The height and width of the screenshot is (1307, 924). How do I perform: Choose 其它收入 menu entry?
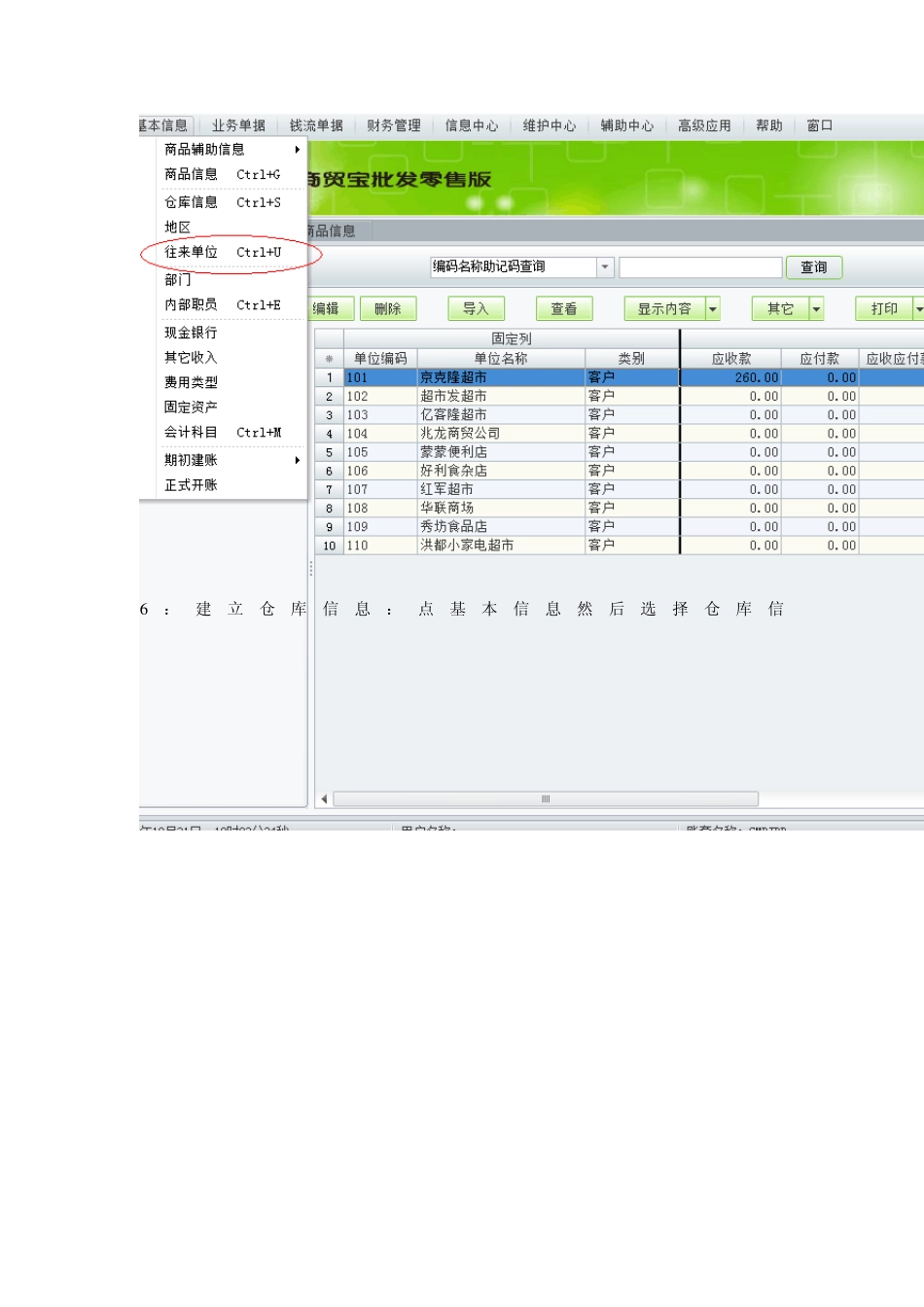coord(231,357)
